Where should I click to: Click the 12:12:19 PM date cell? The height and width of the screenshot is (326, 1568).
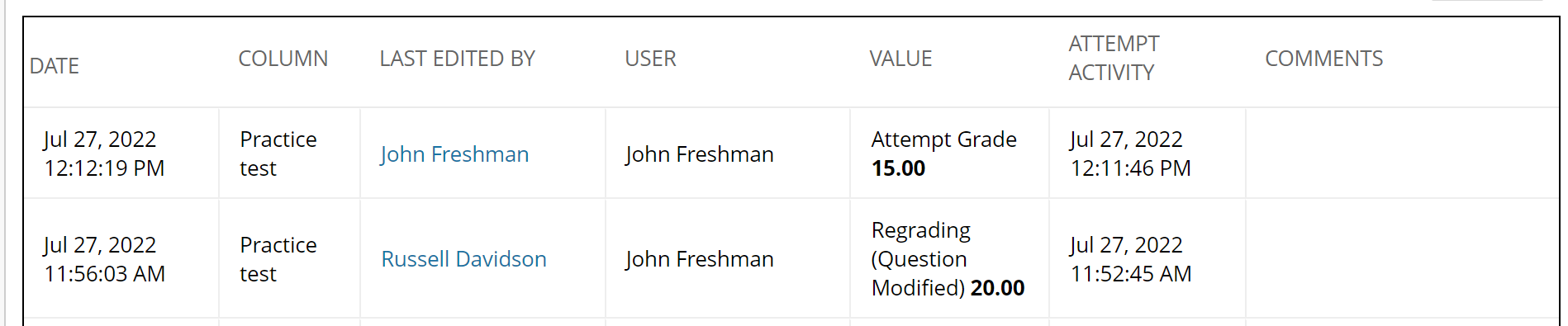pyautogui.click(x=121, y=154)
